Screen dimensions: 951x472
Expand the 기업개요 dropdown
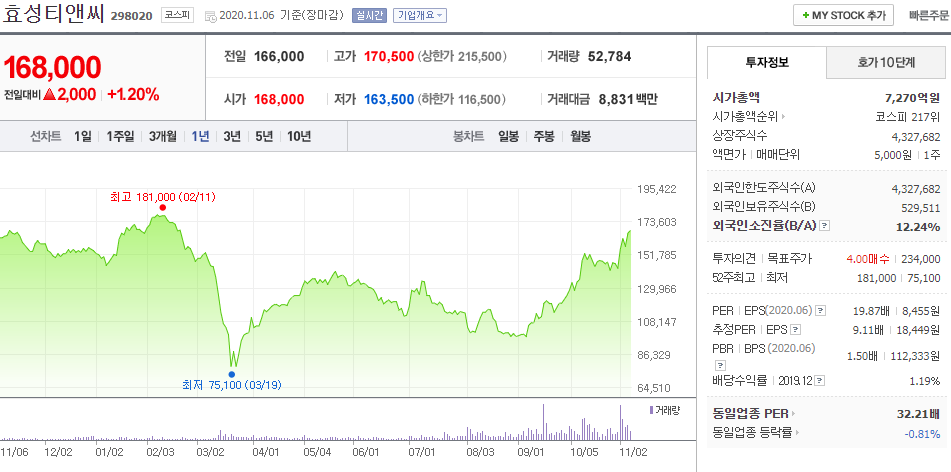coord(420,16)
